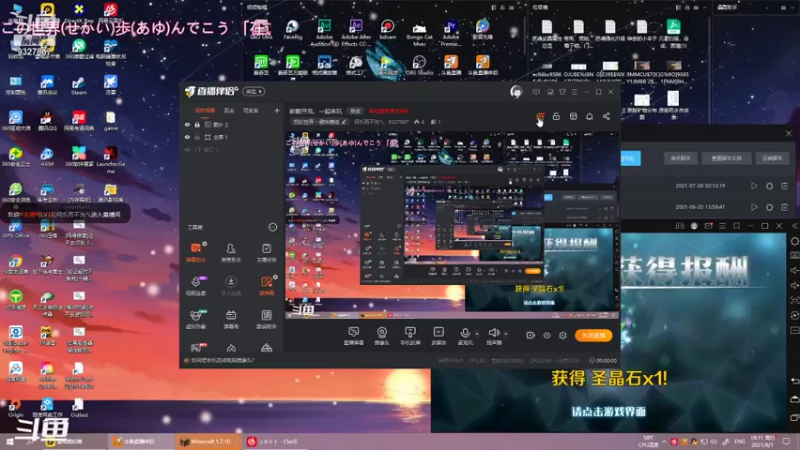
Task: Open the hamburger menu in title bar
Action: pos(574,92)
